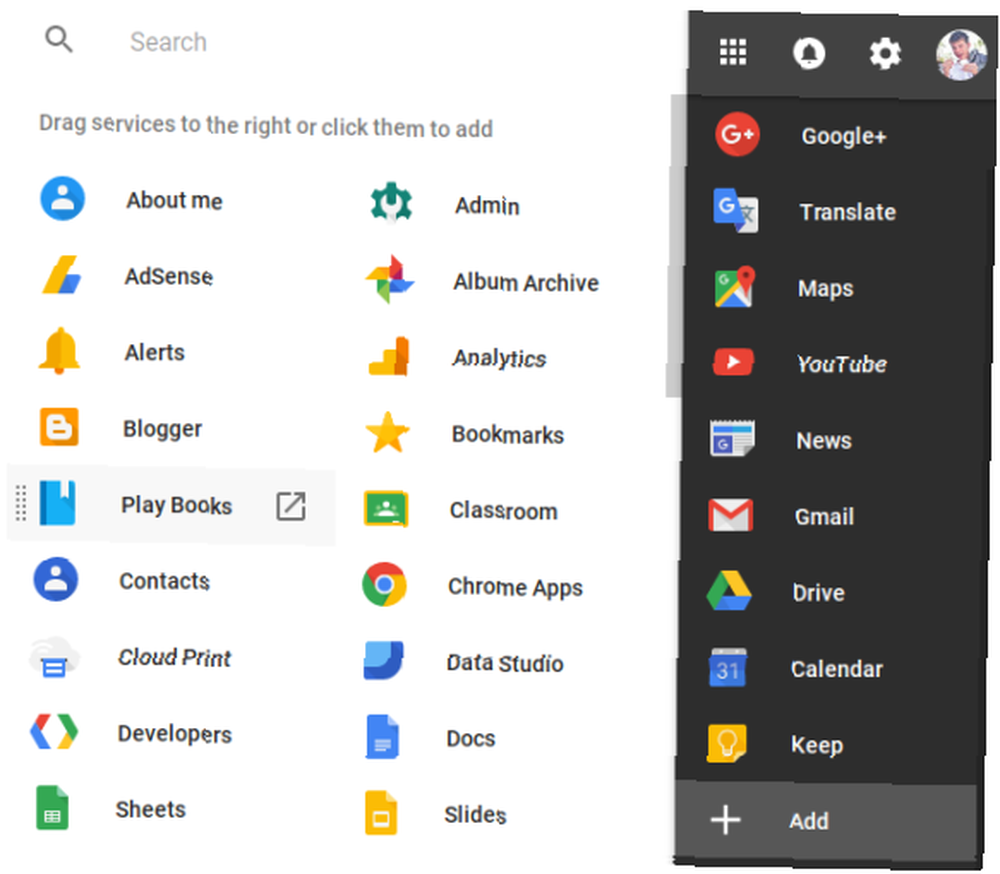Select the Analytics label text

(x=499, y=359)
